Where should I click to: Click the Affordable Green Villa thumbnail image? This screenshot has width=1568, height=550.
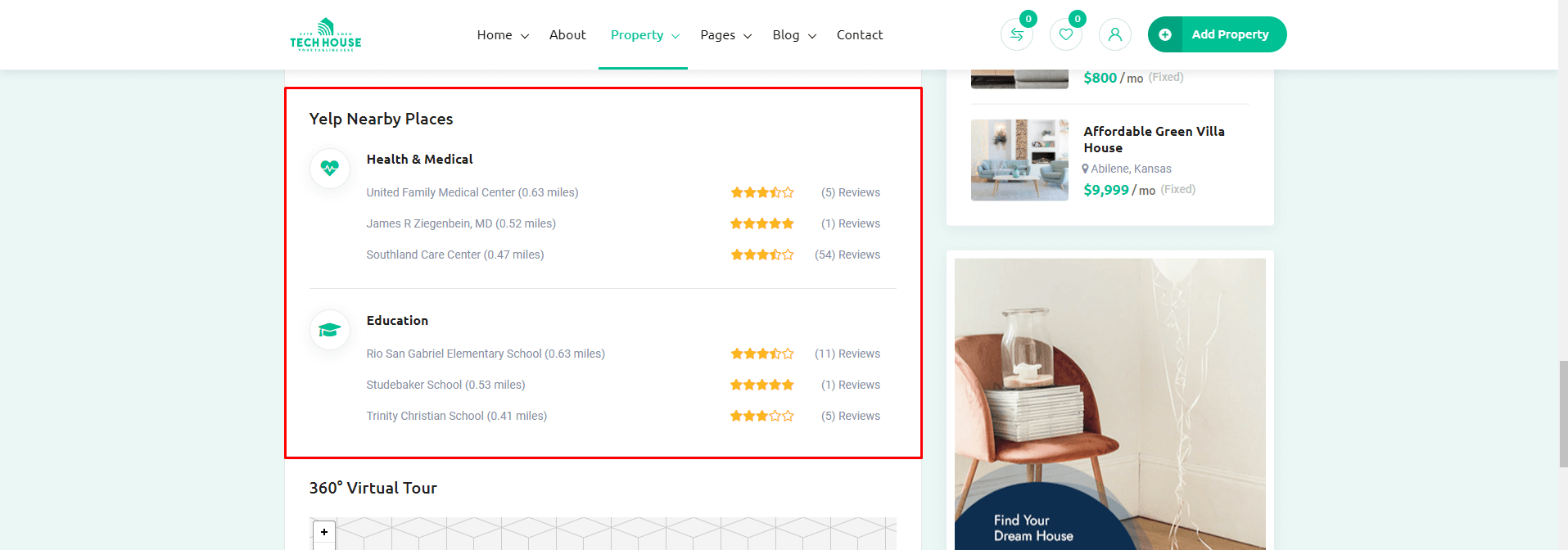pos(1019,160)
